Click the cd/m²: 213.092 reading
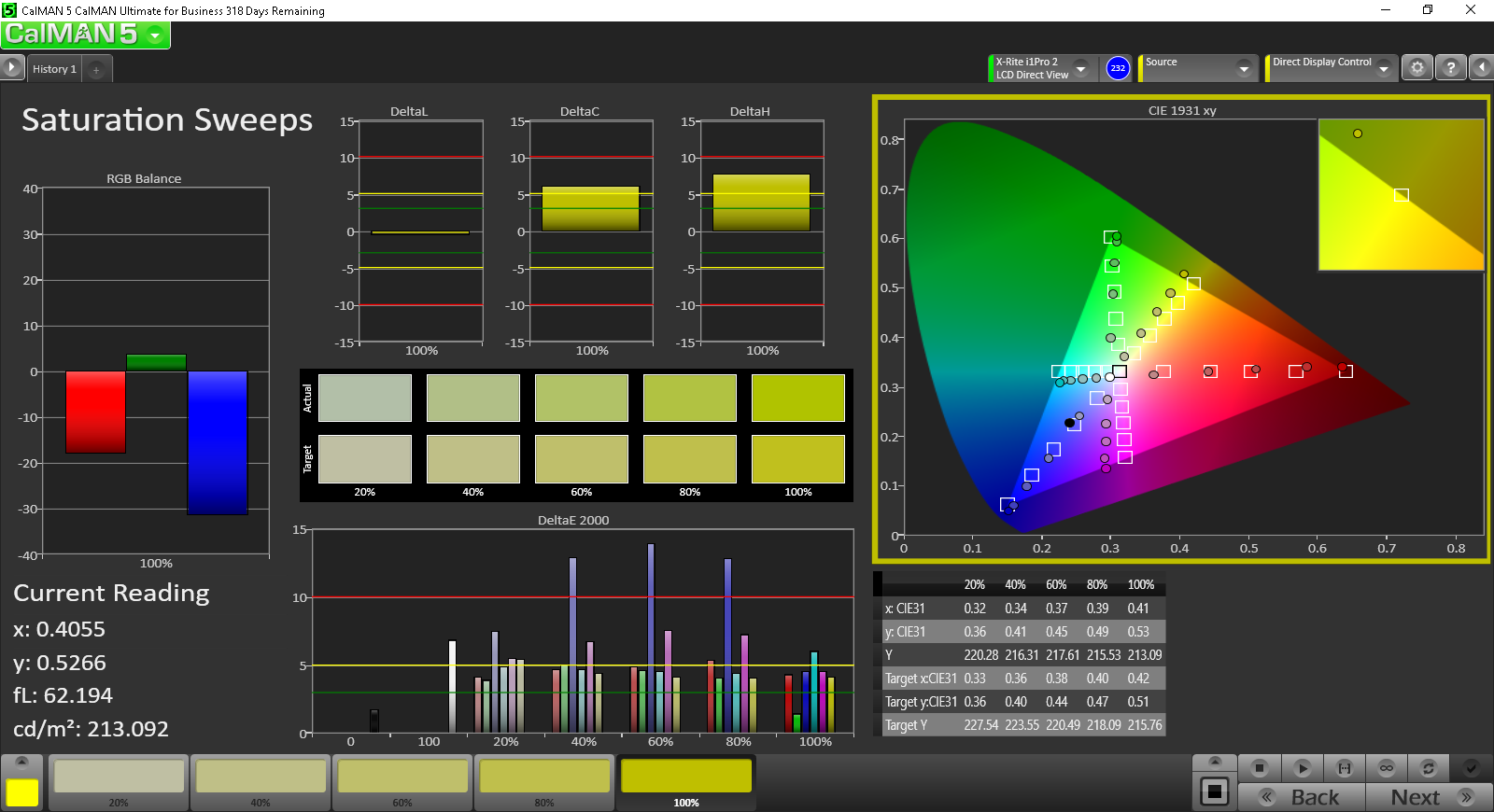 91,729
